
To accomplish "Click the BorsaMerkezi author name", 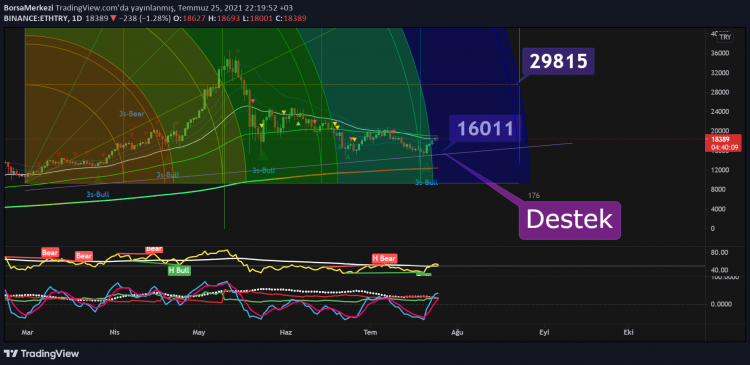I will [28, 8].
